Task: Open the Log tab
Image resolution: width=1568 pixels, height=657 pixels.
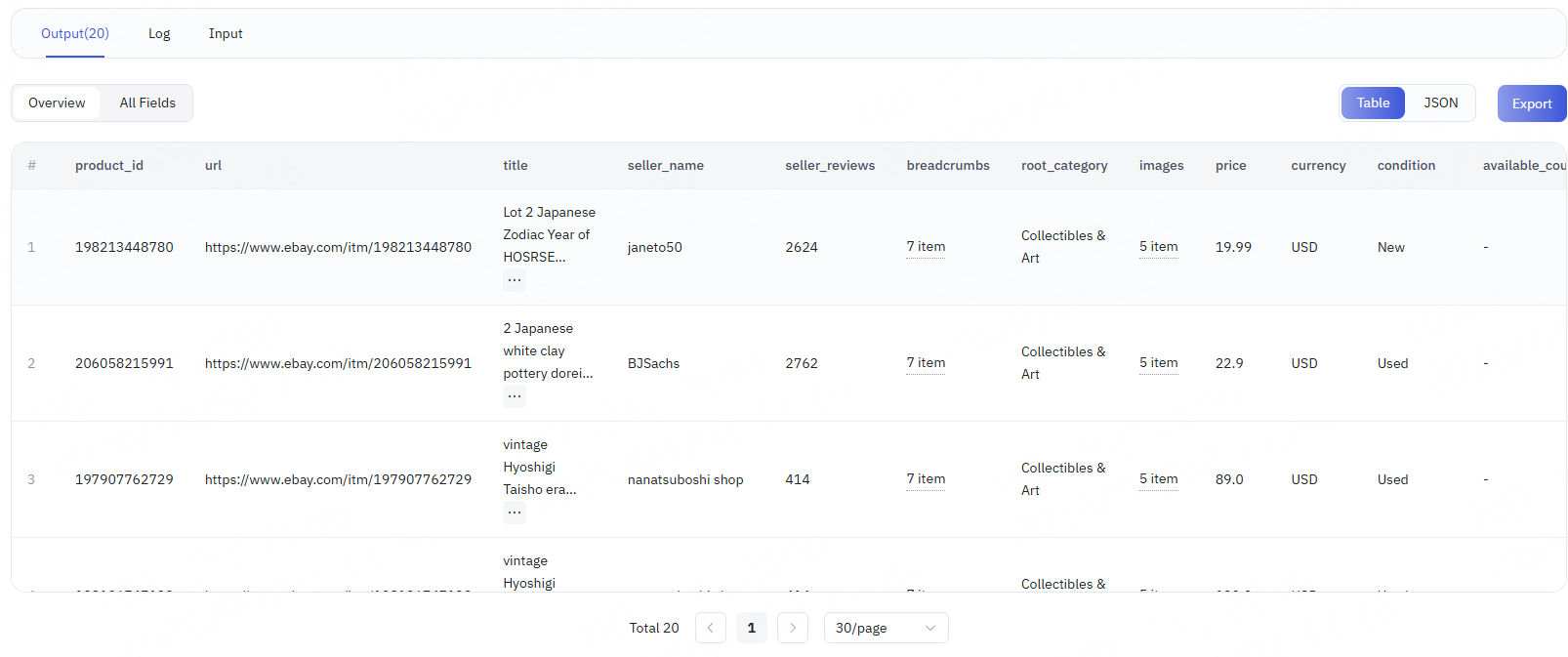Action: (x=159, y=33)
